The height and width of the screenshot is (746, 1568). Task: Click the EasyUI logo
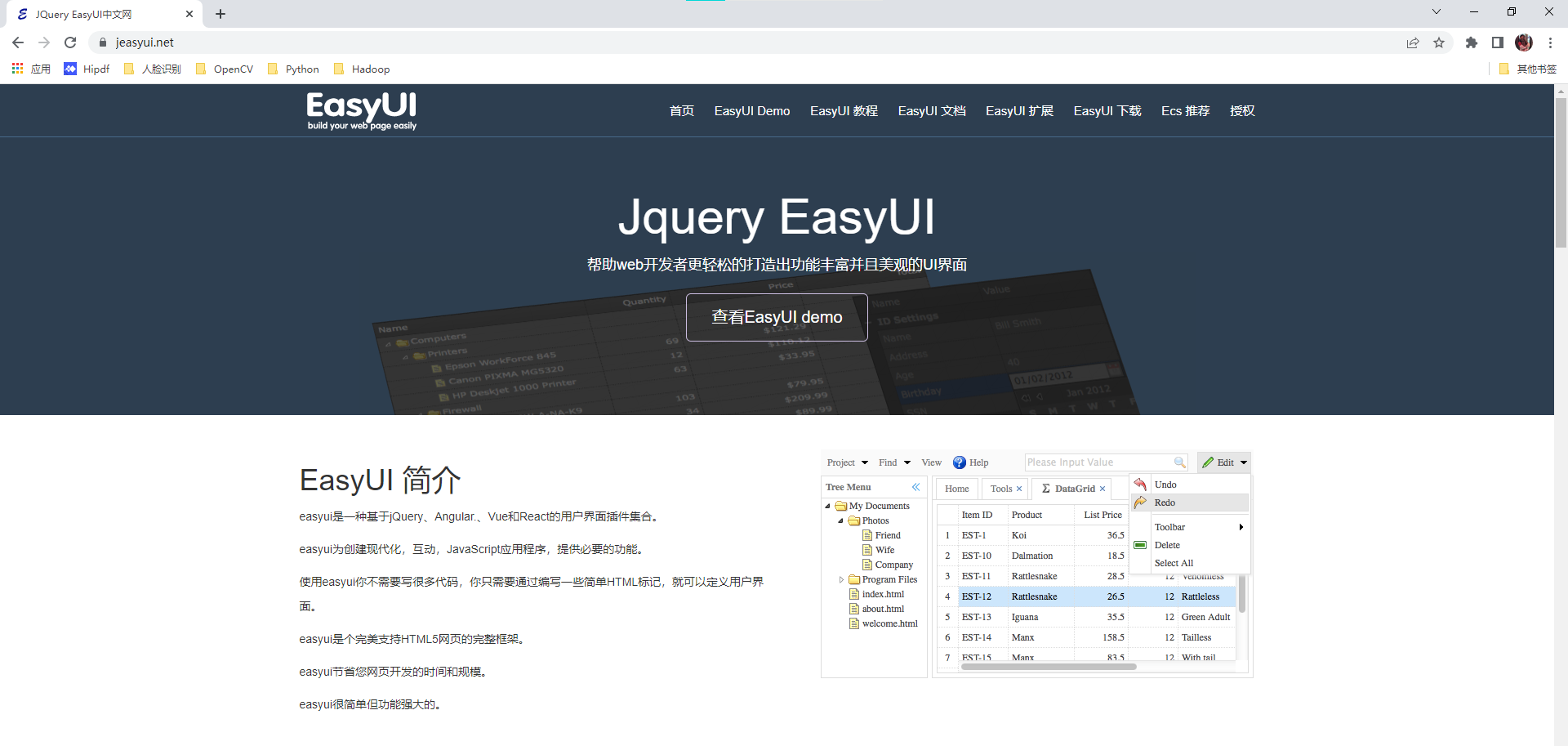(362, 111)
